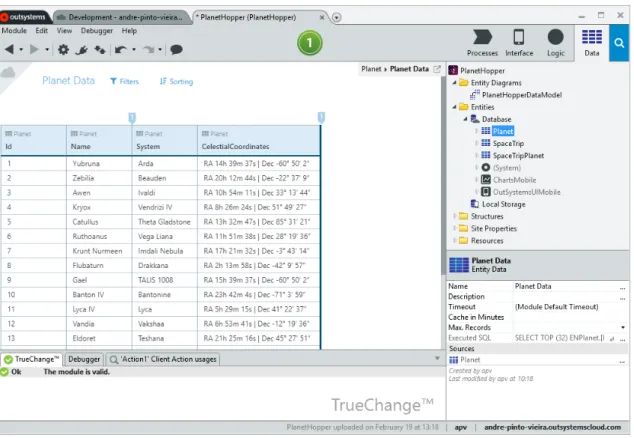This screenshot has height=438, width=634.
Task: Open the undo history dropdown arrow
Action: point(134,50)
